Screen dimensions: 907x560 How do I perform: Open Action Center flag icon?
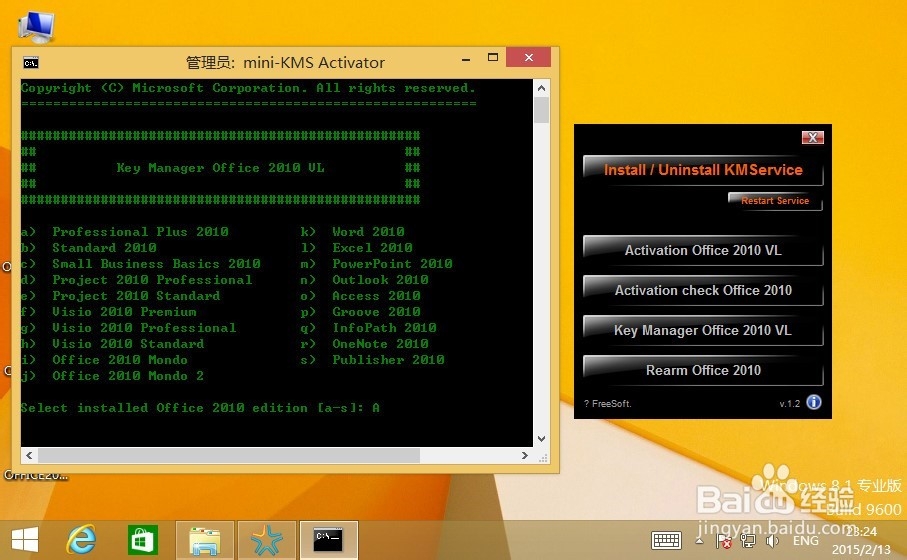[723, 541]
